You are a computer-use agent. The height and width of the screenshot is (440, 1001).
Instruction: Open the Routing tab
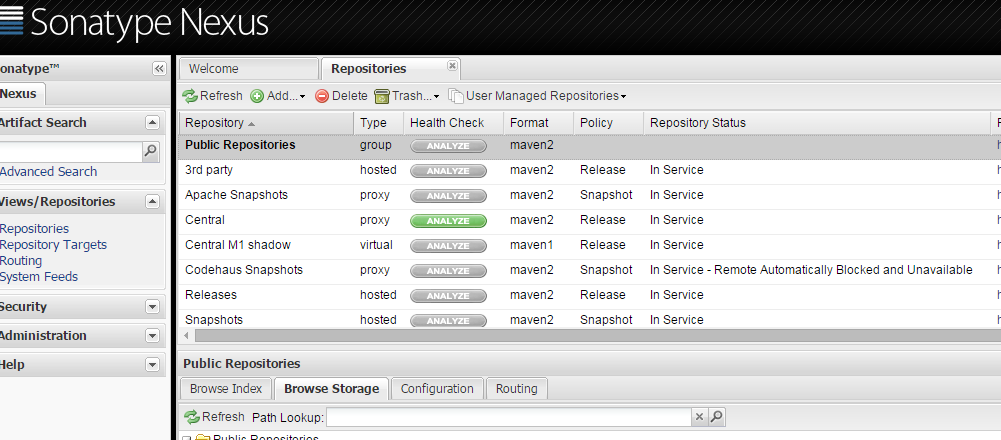516,388
